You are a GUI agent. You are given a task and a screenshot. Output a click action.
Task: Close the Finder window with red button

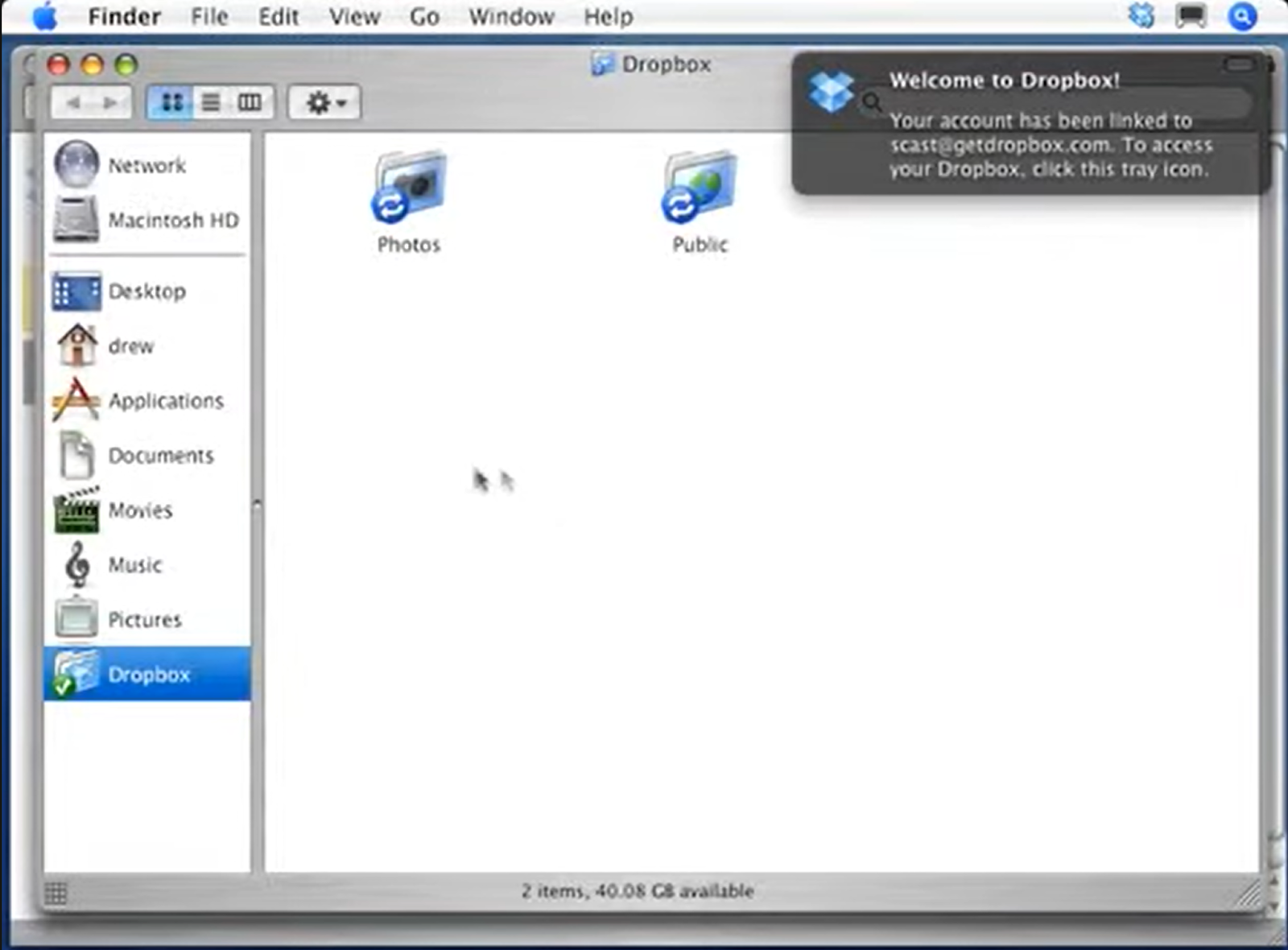pyautogui.click(x=58, y=64)
